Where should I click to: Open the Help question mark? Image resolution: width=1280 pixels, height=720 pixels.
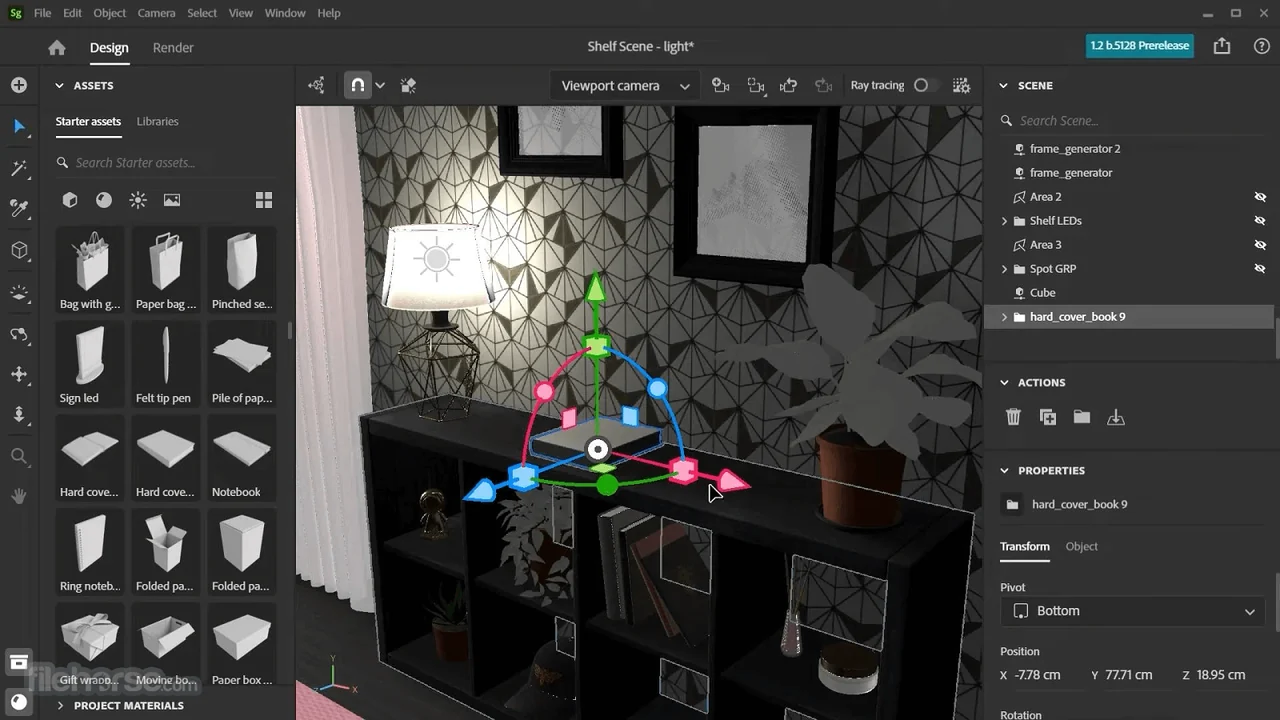(x=1262, y=46)
